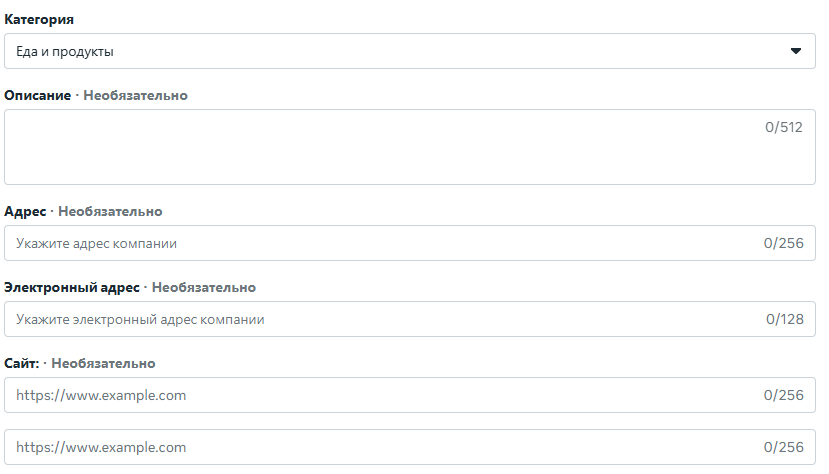The image size is (829, 474).
Task: Click the 0/128 character counter
Action: (785, 319)
